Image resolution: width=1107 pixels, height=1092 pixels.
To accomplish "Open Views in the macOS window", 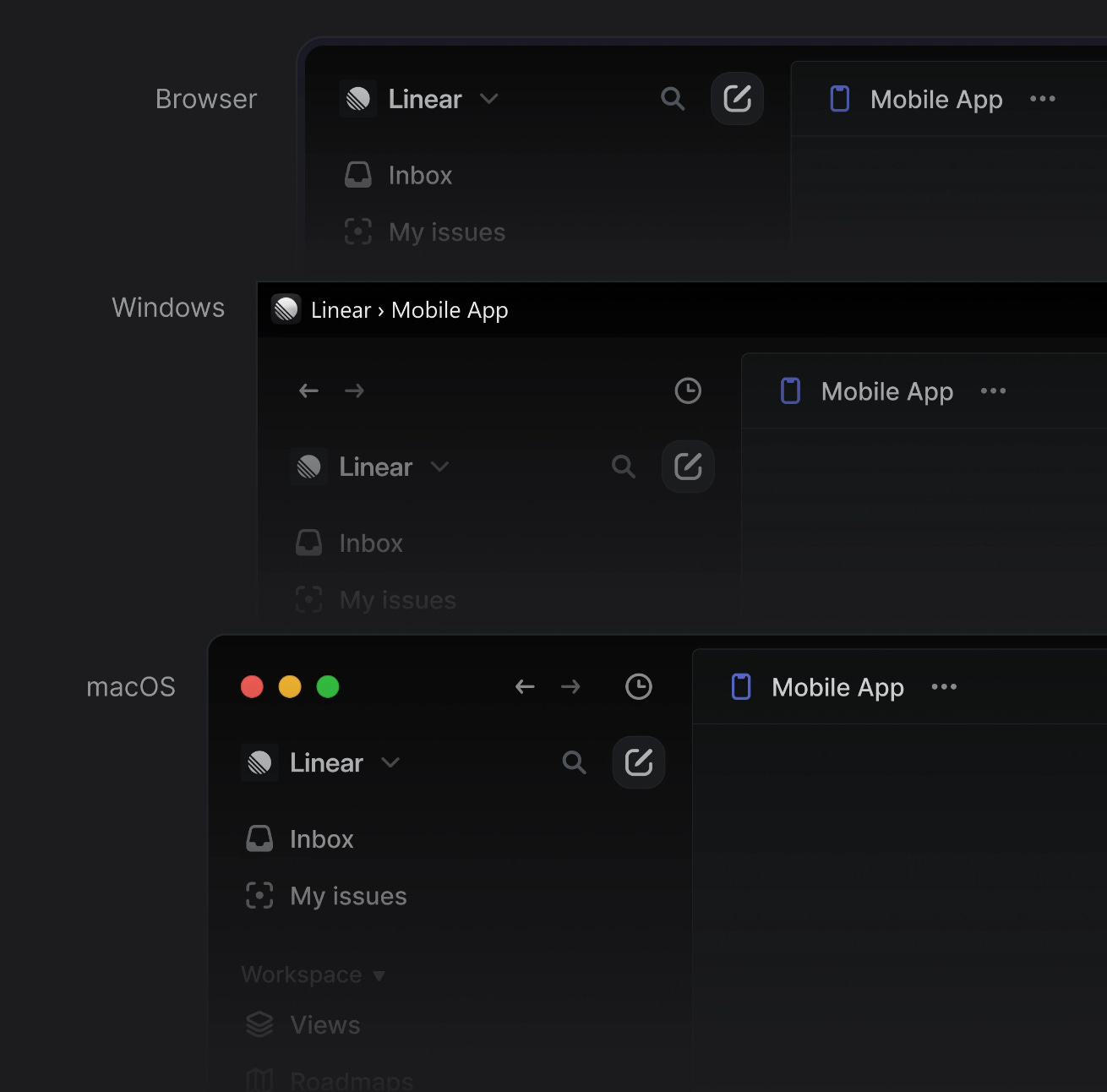I will [303, 1024].
